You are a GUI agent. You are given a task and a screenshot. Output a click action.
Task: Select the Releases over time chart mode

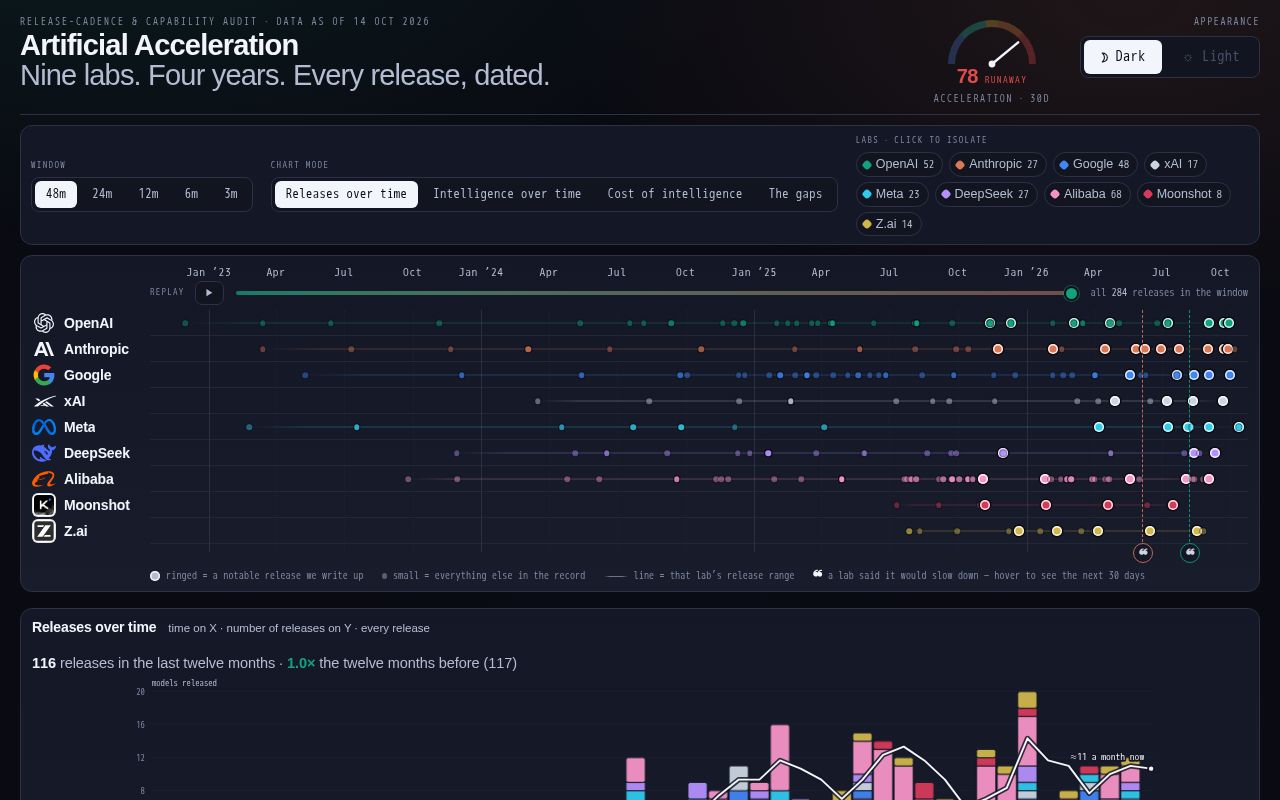coord(346,194)
